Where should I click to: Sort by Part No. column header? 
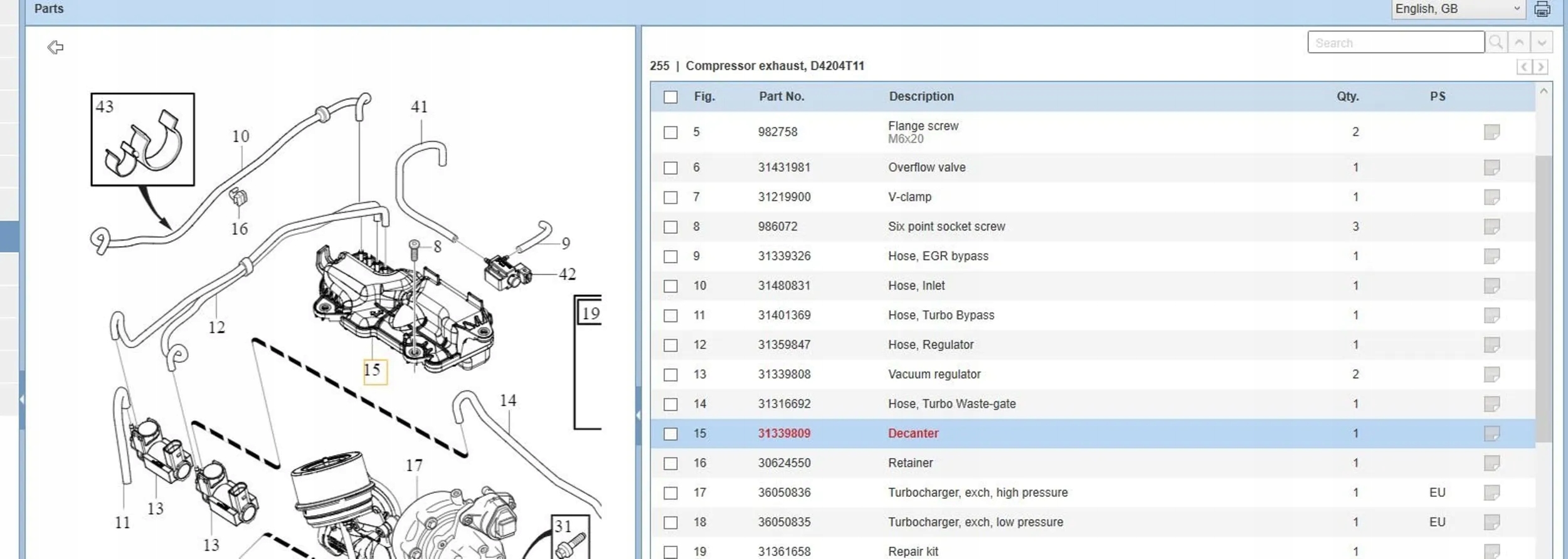[x=781, y=97]
